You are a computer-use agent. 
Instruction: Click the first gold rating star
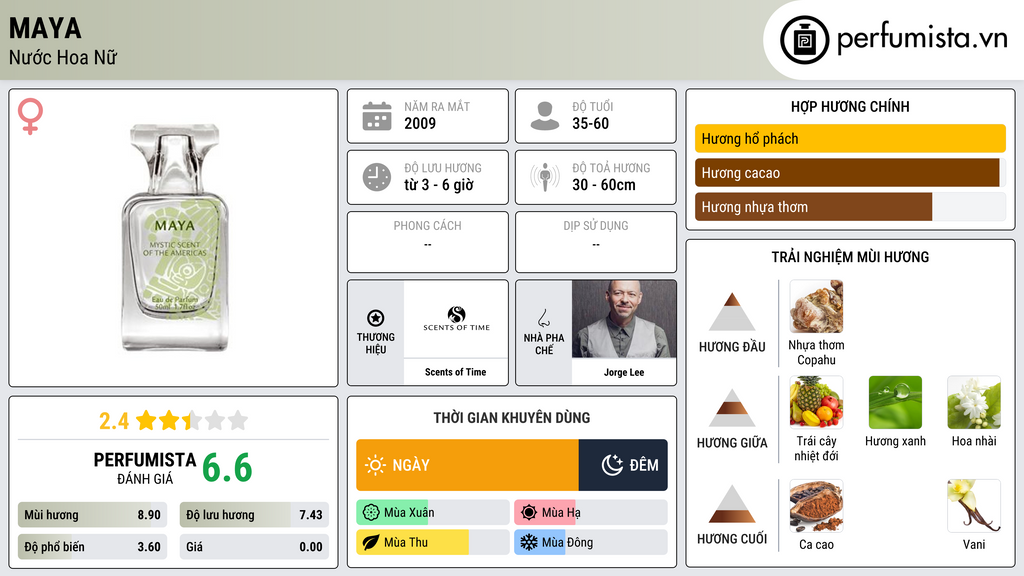146,420
